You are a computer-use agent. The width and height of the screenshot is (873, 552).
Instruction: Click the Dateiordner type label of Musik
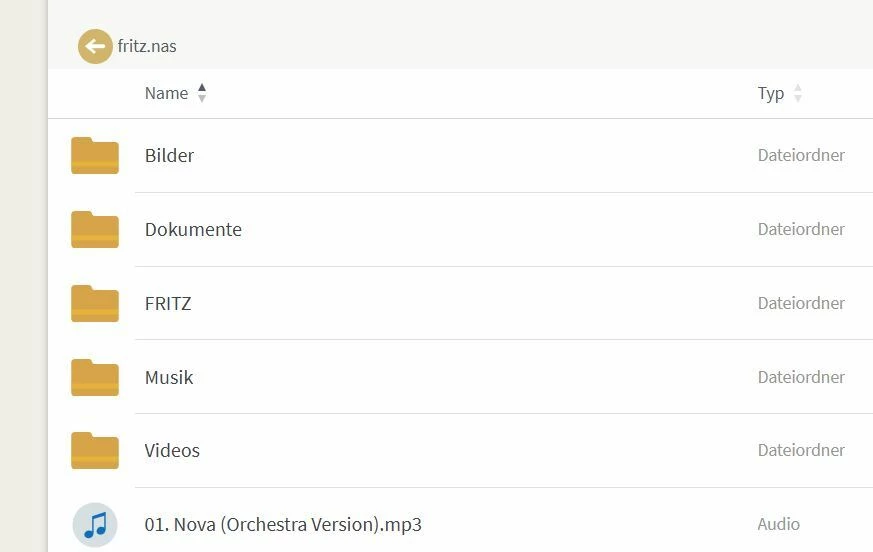801,377
